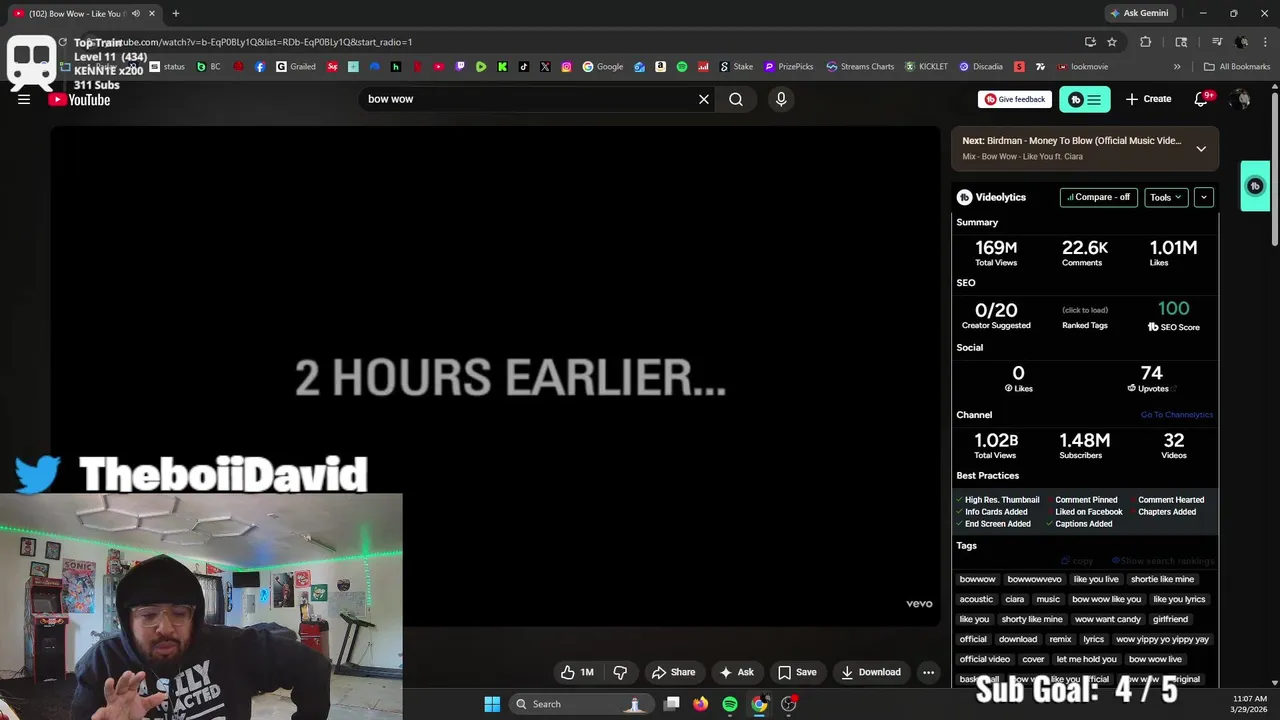
Task: Open the All Bookmarks folder
Action: point(1237,67)
